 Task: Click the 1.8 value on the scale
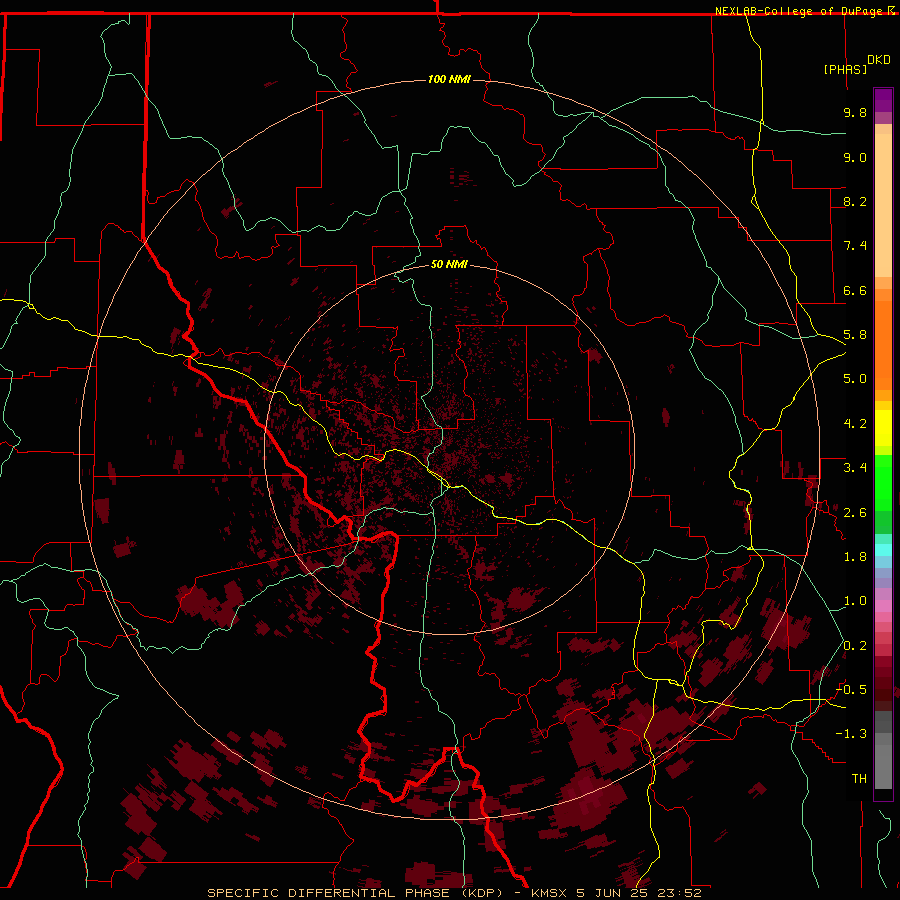click(855, 557)
